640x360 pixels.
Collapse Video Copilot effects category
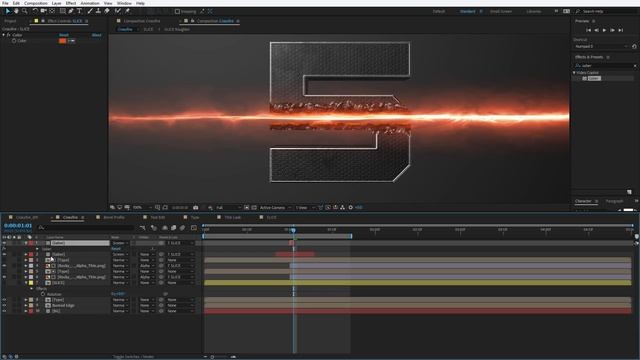pos(574,73)
